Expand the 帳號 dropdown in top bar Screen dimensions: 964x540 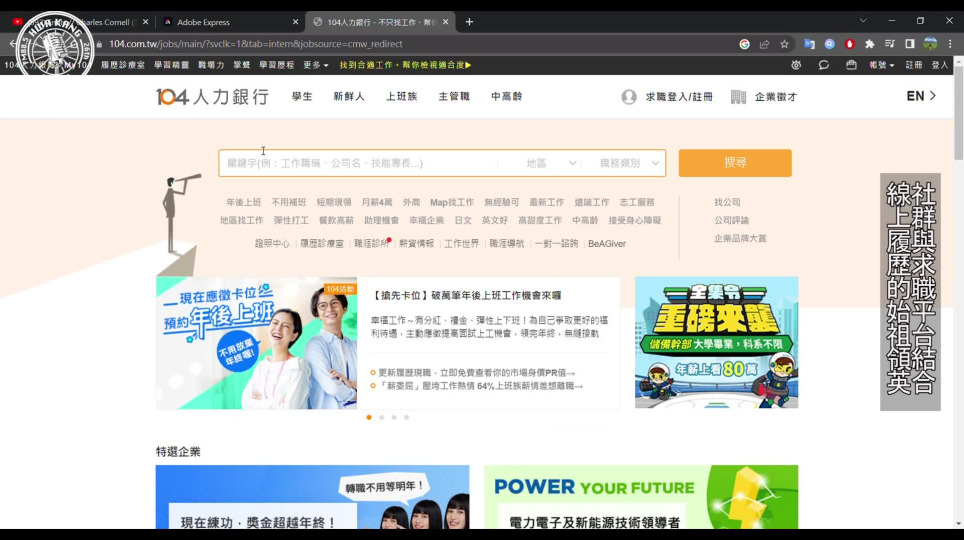point(881,65)
